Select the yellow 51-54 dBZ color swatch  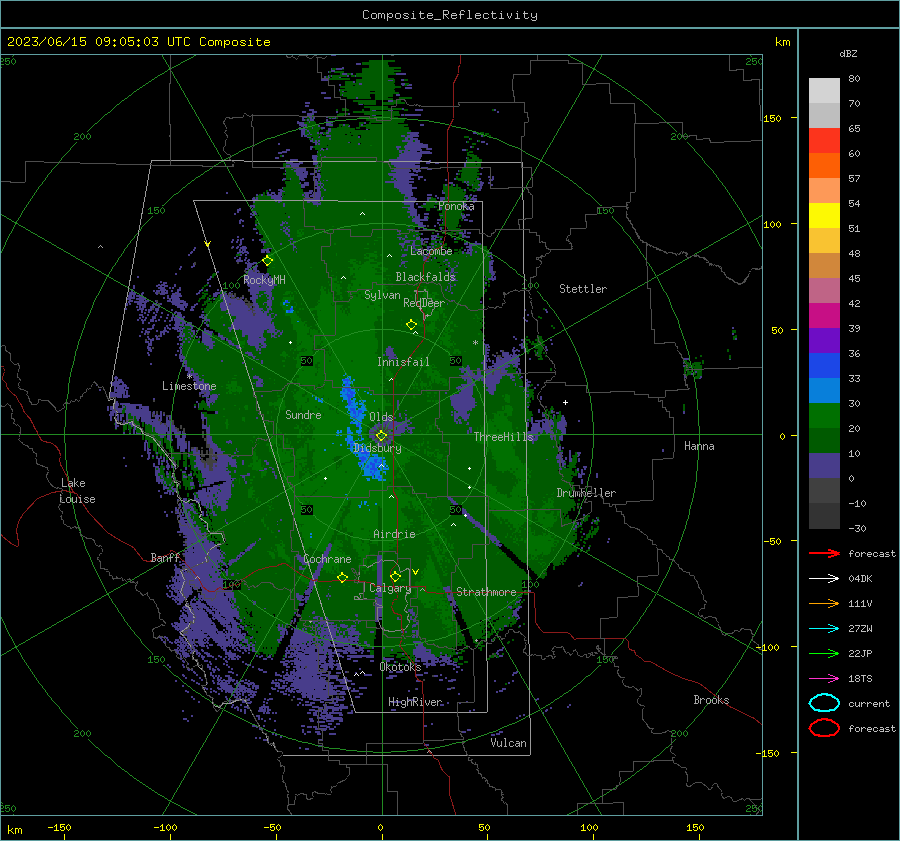(x=824, y=216)
